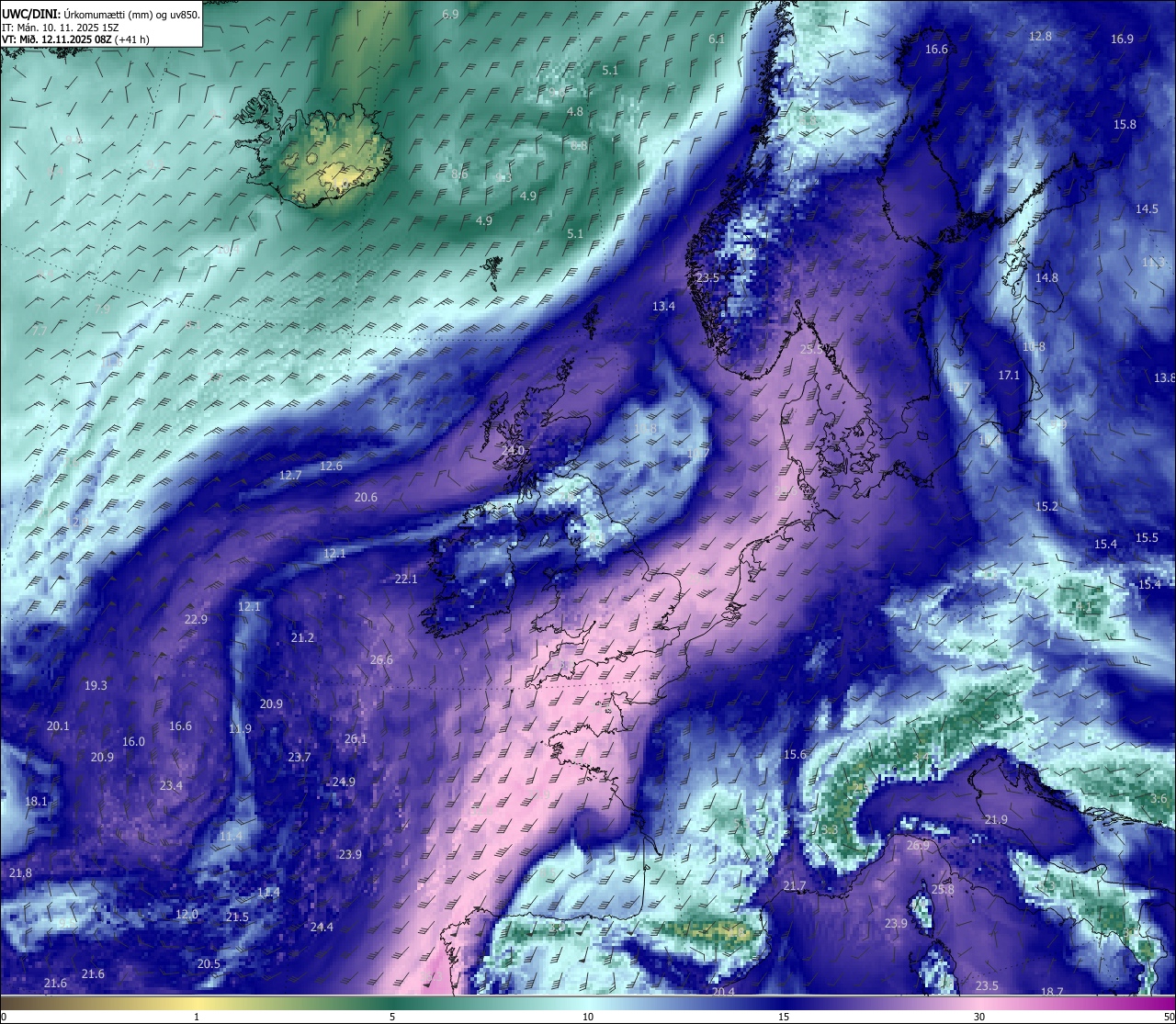The height and width of the screenshot is (1024, 1176).
Task: Click the 22.1 value label
Action: 406,580
